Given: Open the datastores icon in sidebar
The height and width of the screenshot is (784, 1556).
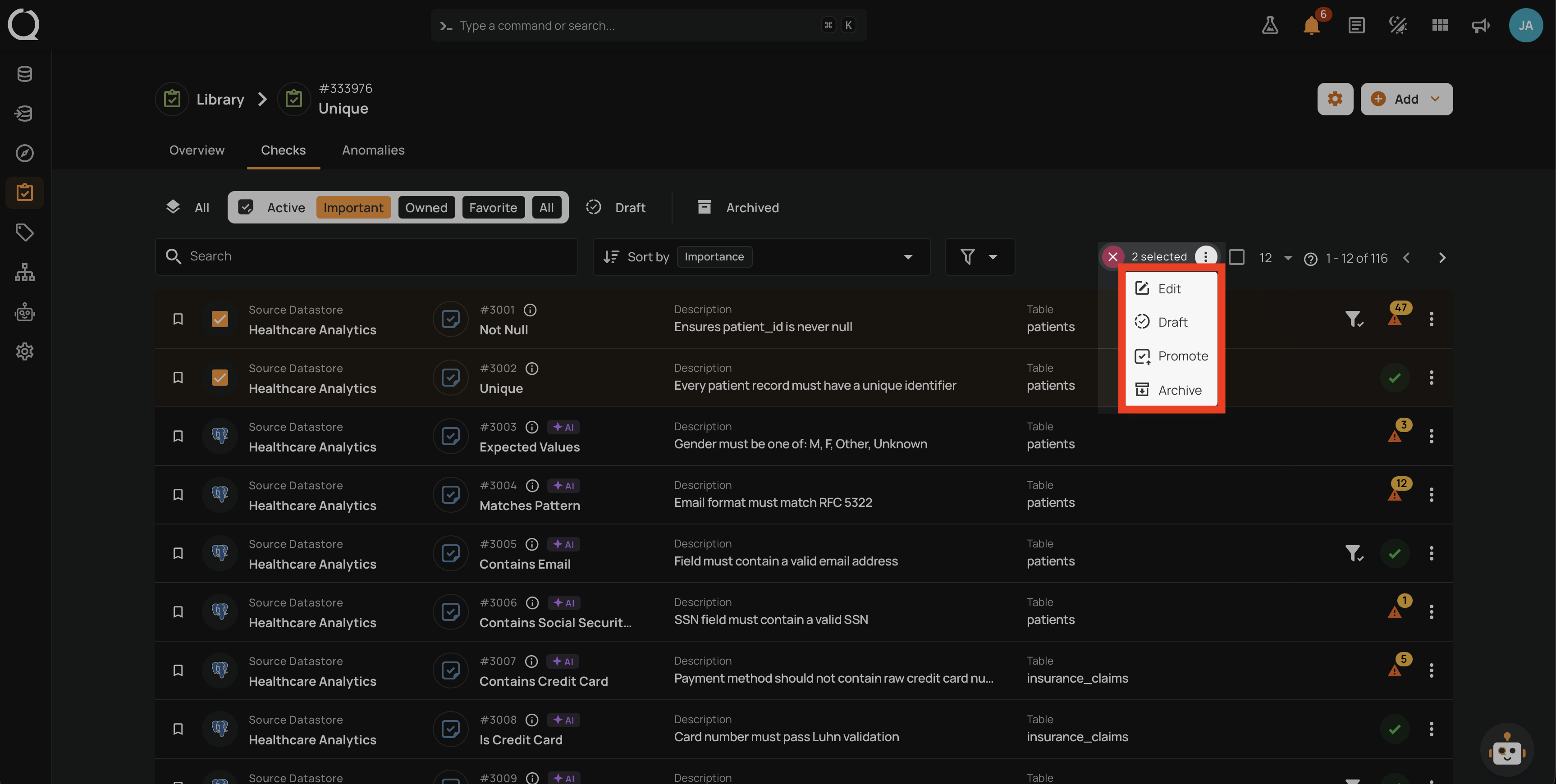Looking at the screenshot, I should click(25, 74).
